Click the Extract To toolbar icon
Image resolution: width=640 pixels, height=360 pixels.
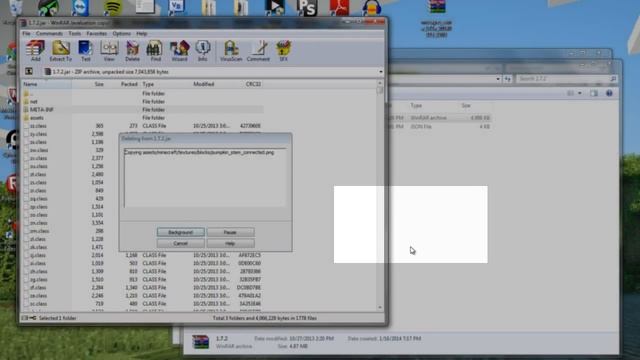click(x=60, y=51)
